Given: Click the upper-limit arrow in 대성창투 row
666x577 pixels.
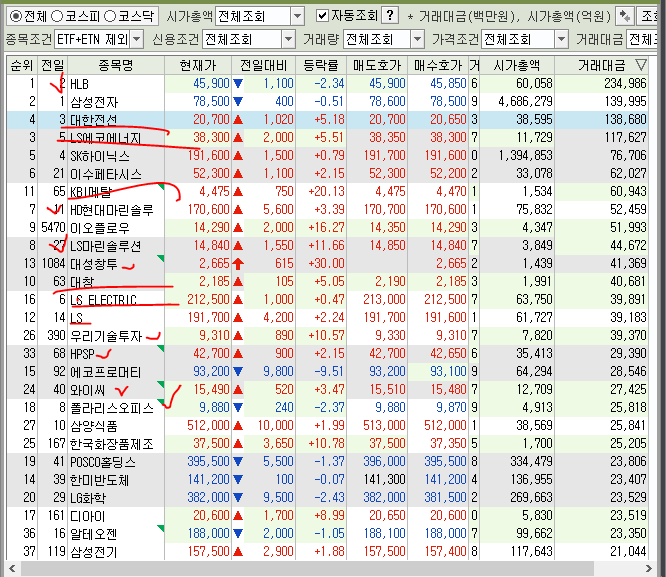Looking at the screenshot, I should [x=238, y=264].
